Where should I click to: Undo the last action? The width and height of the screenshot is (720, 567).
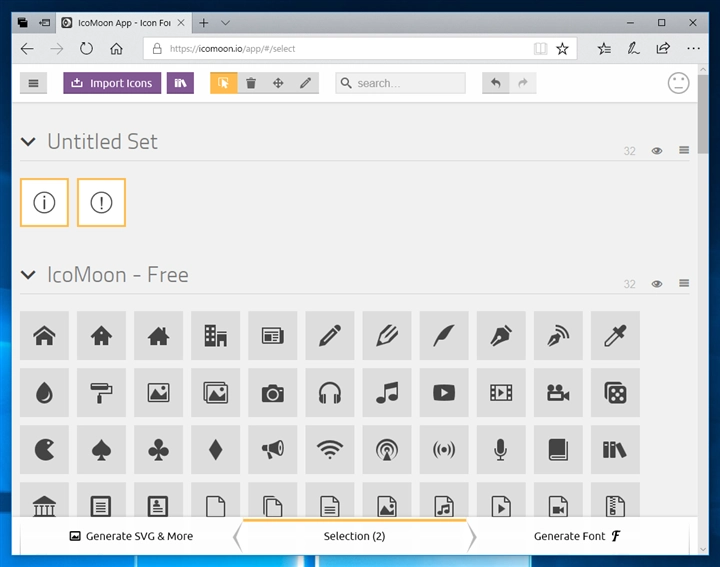coord(495,83)
